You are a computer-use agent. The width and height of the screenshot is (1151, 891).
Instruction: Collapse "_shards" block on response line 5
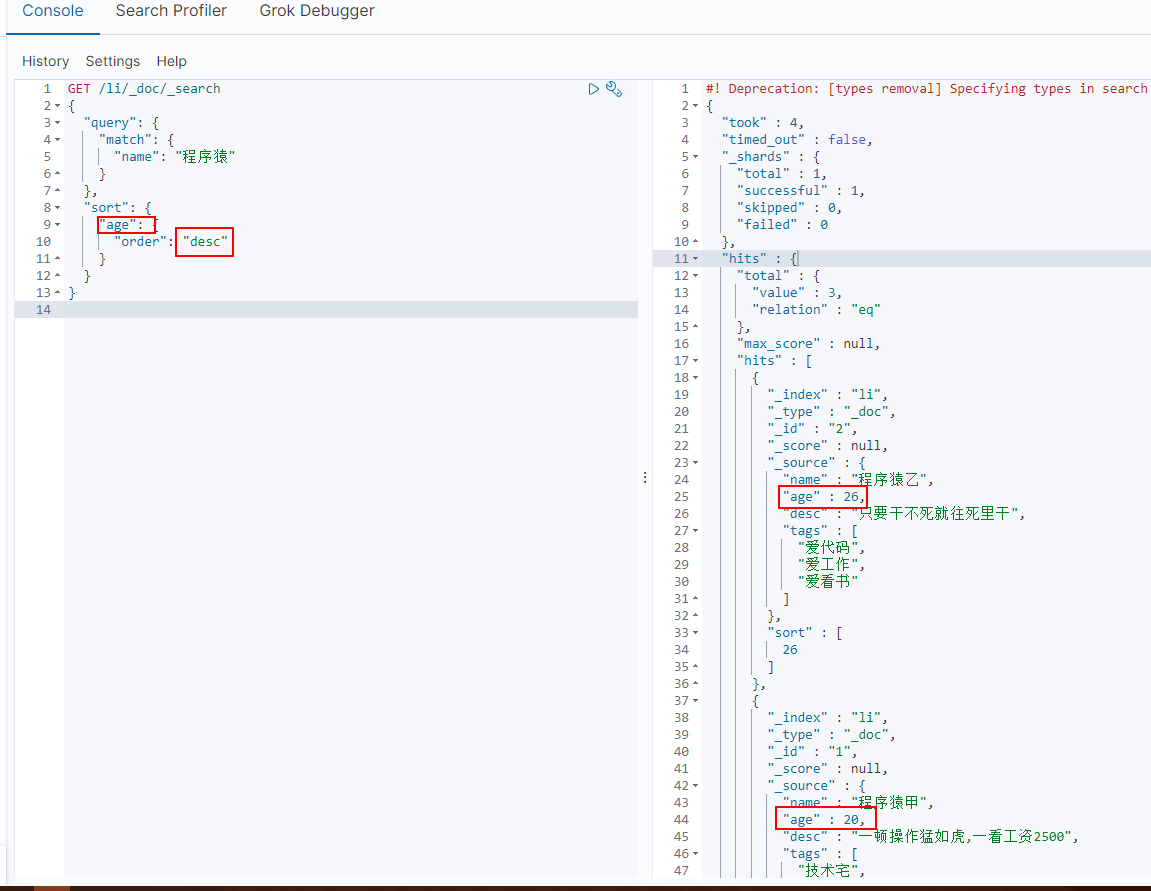(696, 156)
